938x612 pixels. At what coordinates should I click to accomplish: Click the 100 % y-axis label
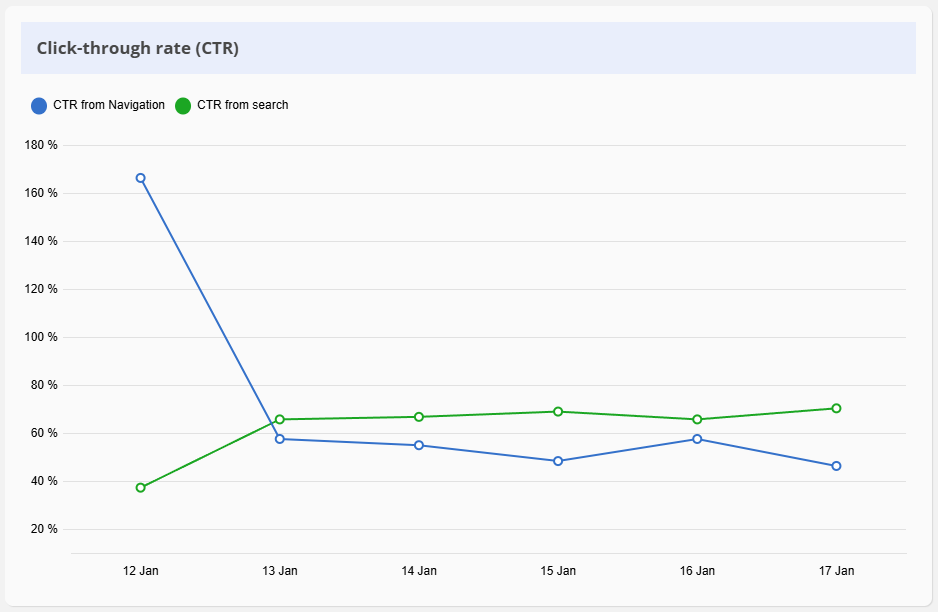click(41, 337)
